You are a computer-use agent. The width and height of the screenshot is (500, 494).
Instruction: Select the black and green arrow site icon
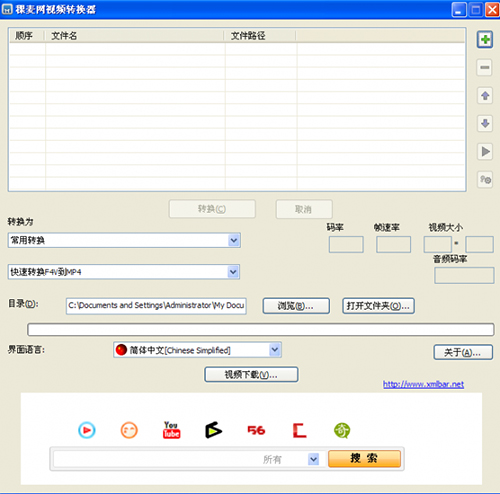[x=213, y=430]
